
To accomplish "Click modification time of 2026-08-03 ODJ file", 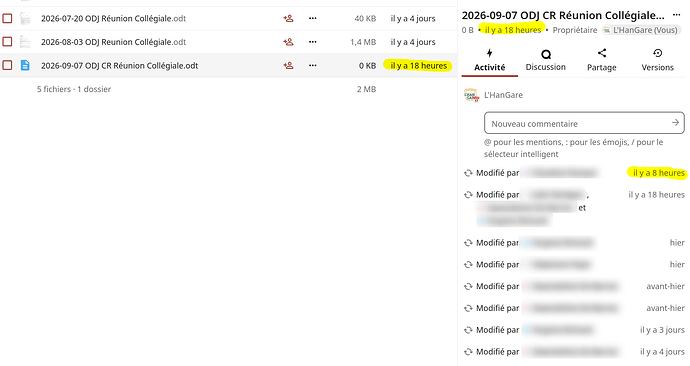I will tap(413, 42).
